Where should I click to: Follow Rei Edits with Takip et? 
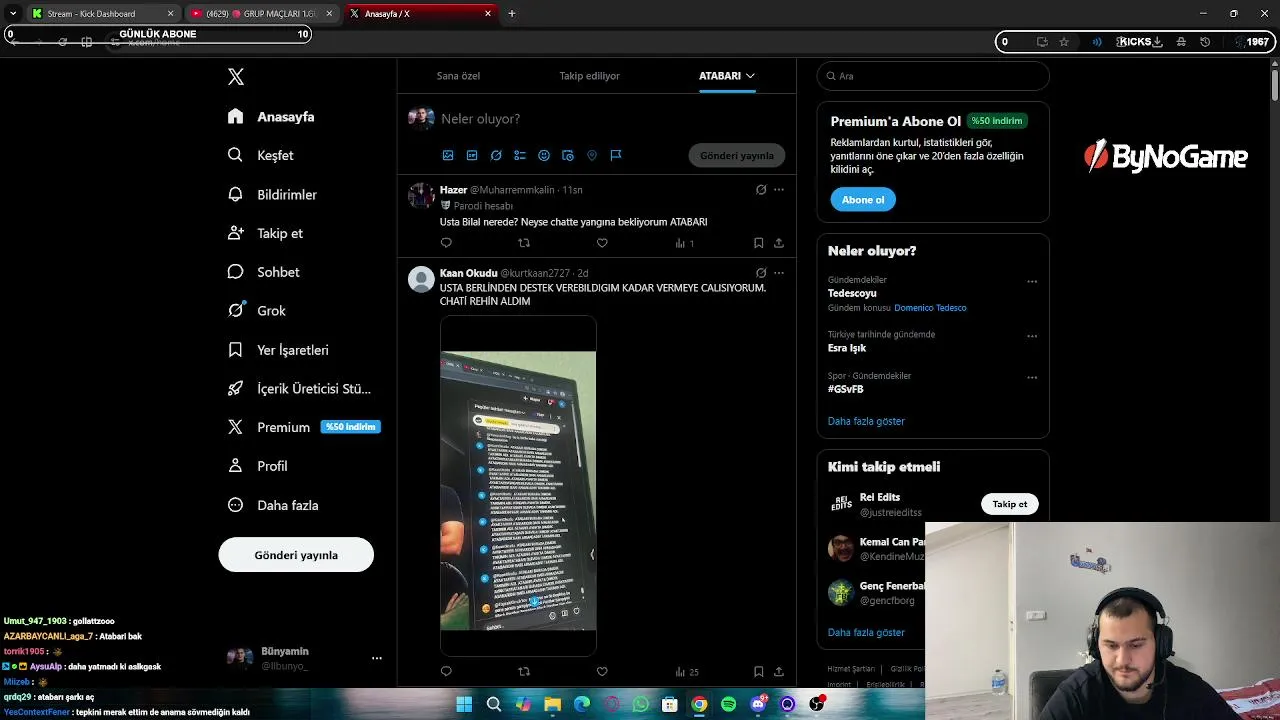[x=1010, y=504]
